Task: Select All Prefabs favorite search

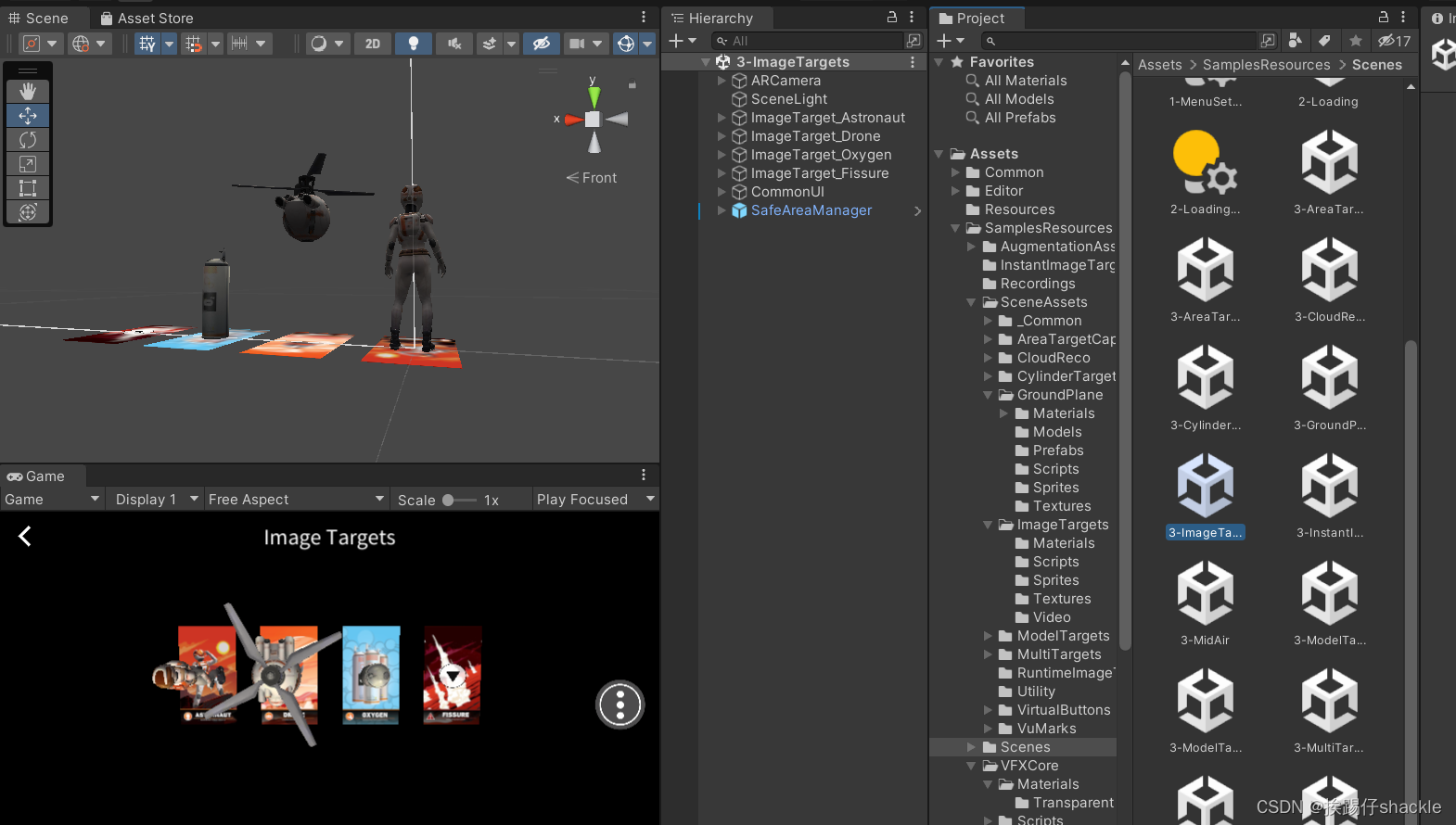Action: tap(1020, 118)
